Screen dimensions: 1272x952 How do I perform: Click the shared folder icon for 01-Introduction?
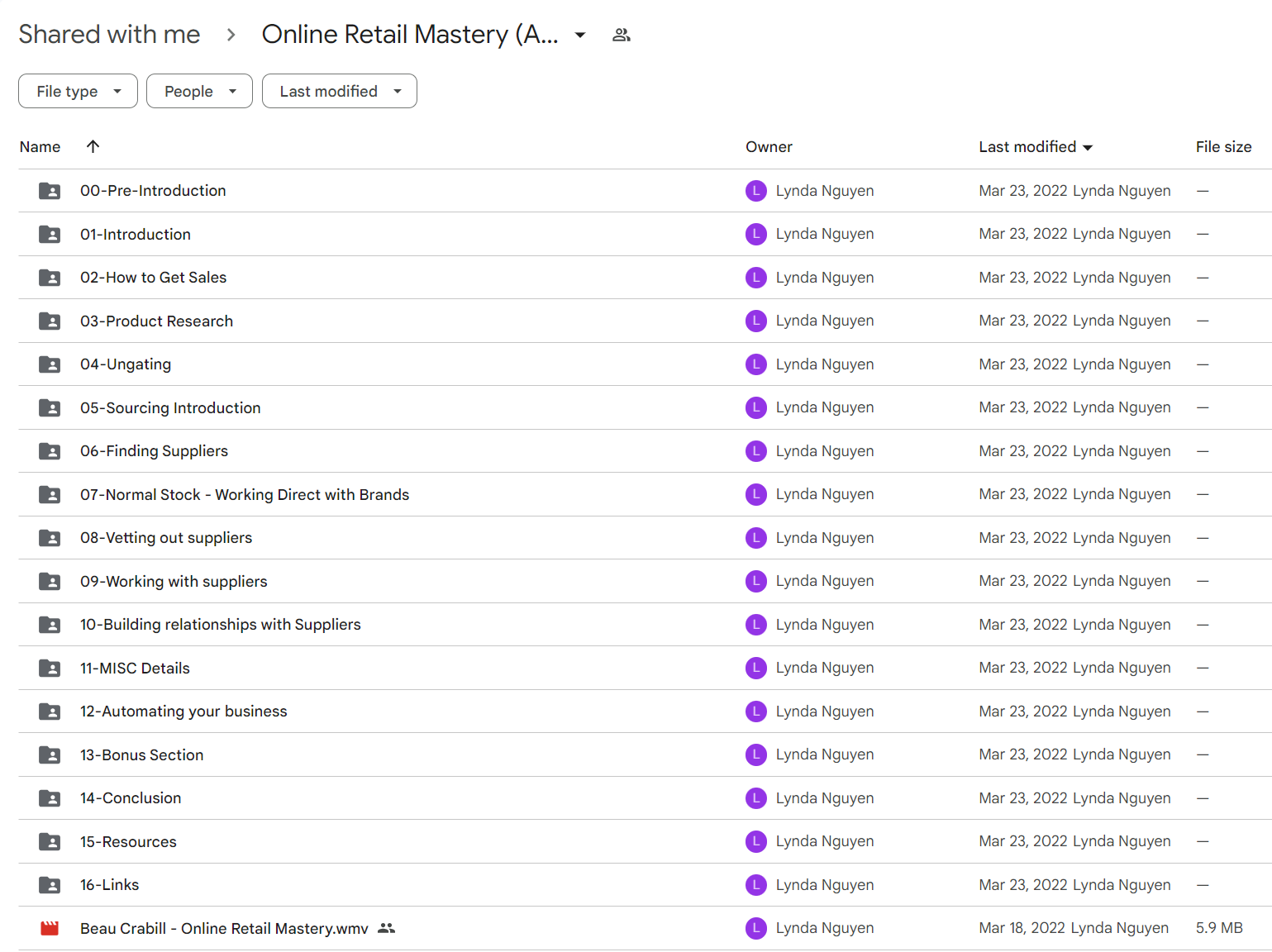point(50,234)
